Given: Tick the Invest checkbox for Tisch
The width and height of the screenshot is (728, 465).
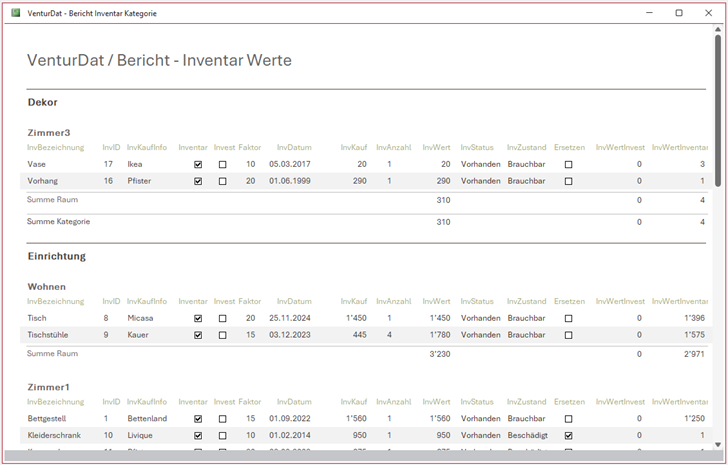Looking at the screenshot, I should click(222, 318).
